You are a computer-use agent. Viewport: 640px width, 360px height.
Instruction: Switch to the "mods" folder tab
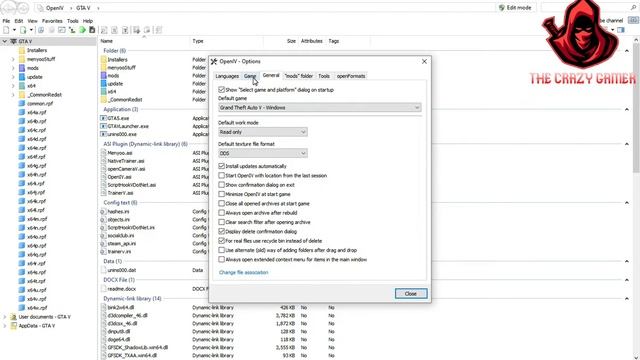299,76
